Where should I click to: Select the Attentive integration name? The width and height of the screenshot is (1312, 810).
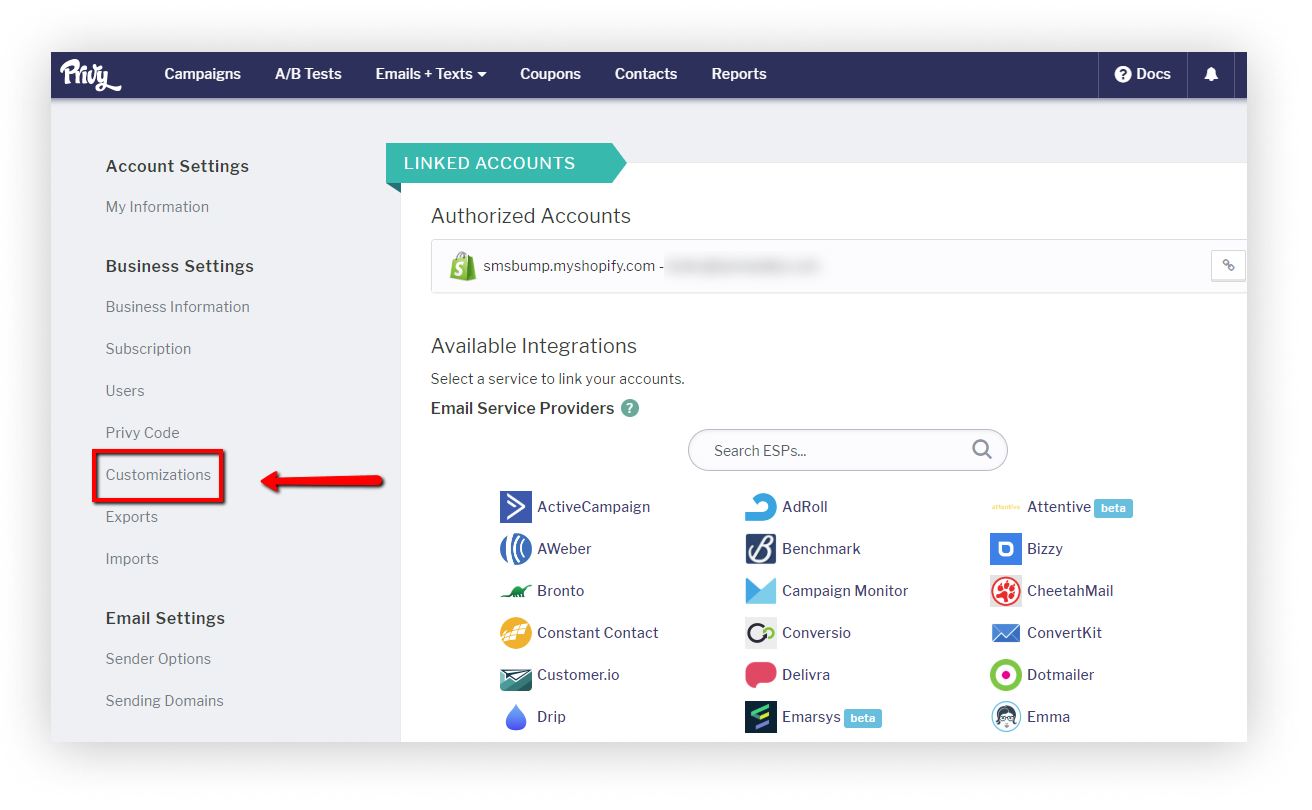1059,507
